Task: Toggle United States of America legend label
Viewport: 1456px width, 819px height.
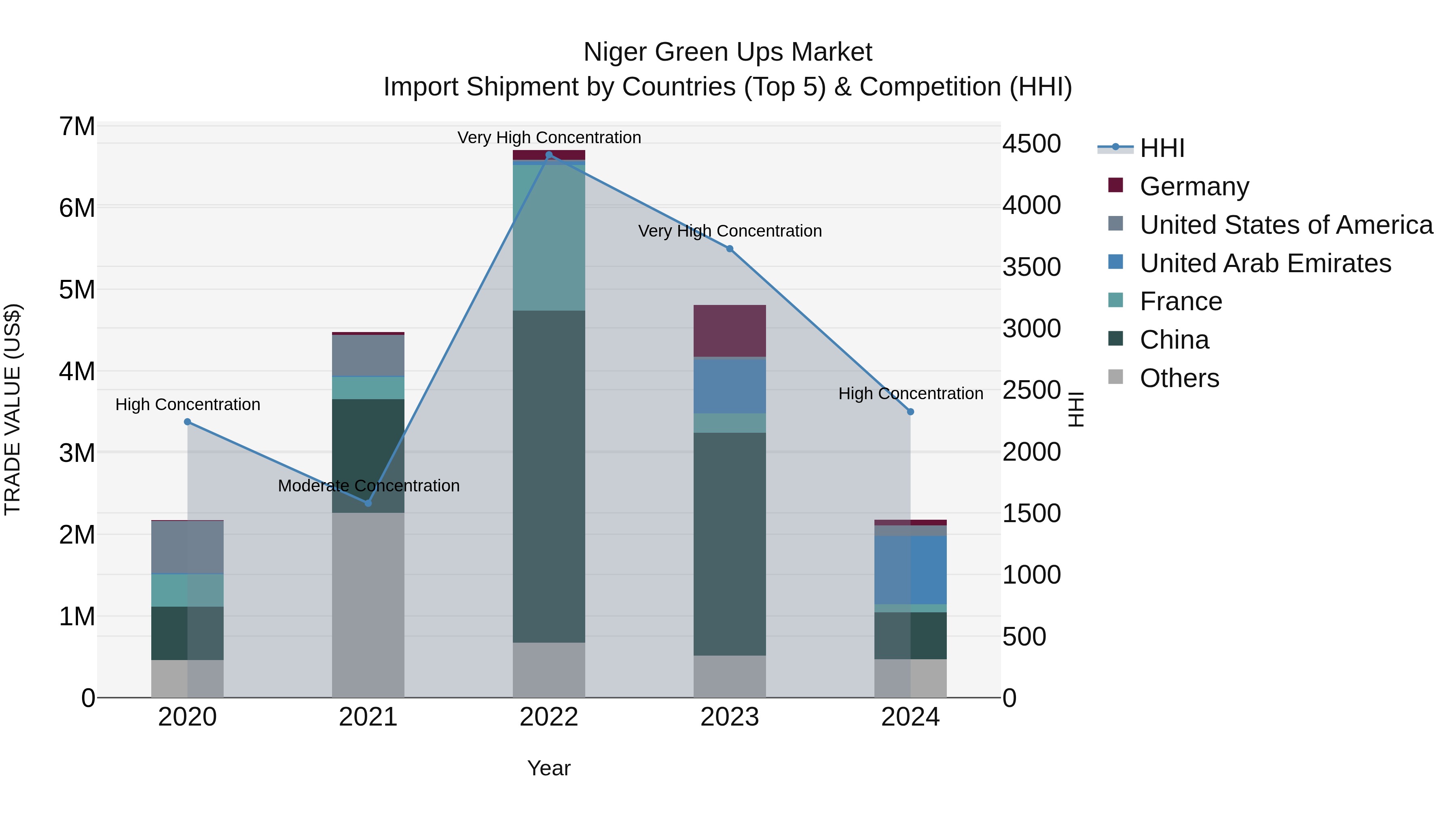Action: click(x=1287, y=225)
